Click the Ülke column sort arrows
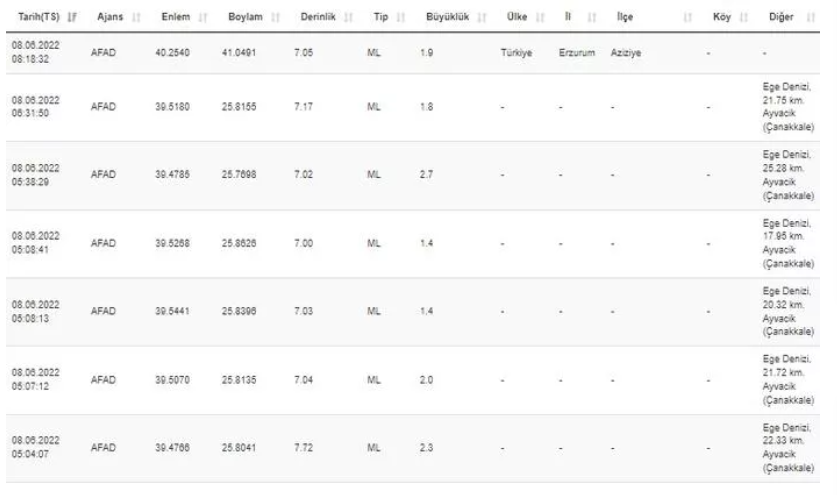Image resolution: width=837 pixels, height=495 pixels. coord(540,18)
